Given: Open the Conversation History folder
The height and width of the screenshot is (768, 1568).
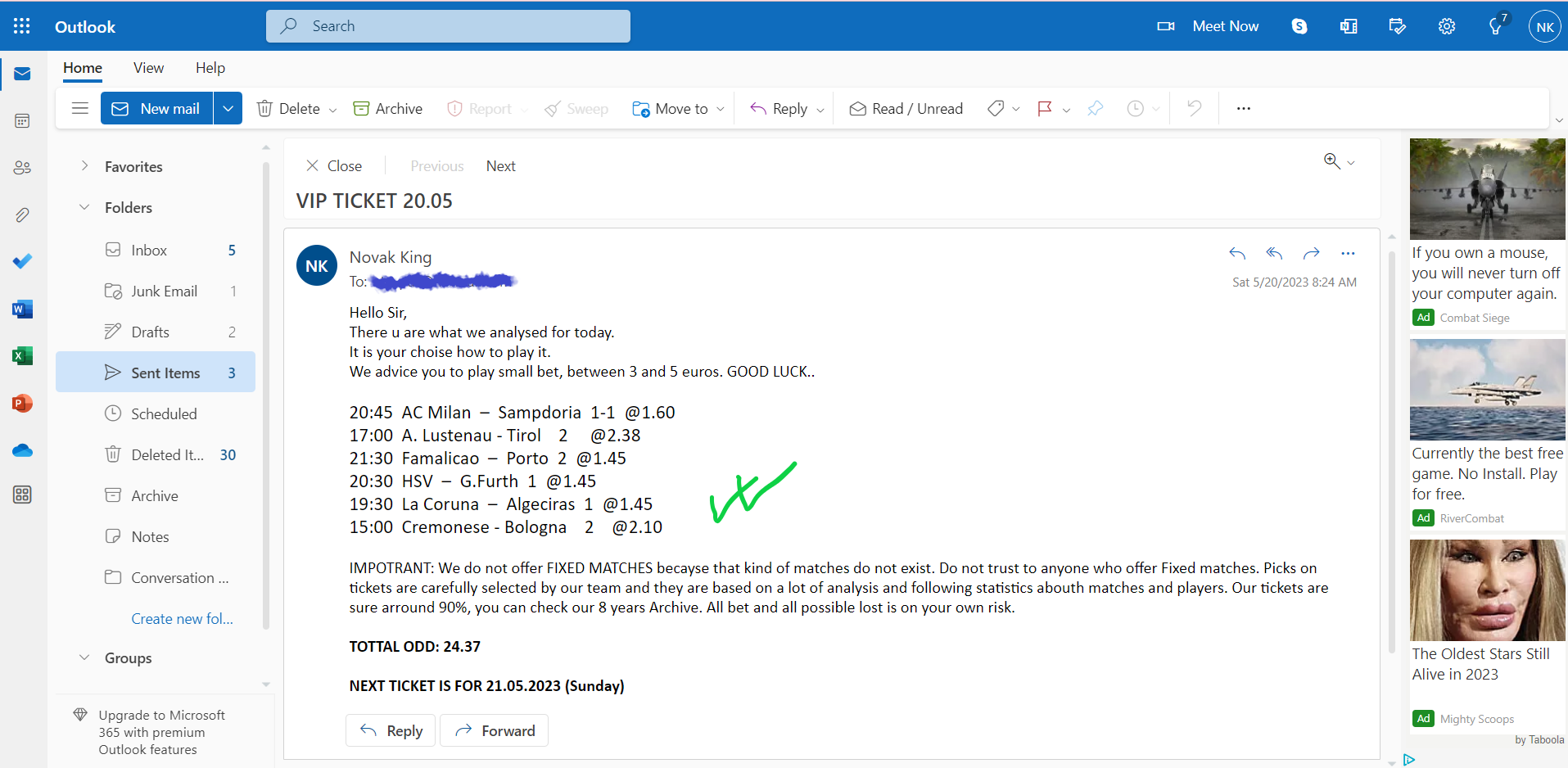Looking at the screenshot, I should click(x=156, y=577).
